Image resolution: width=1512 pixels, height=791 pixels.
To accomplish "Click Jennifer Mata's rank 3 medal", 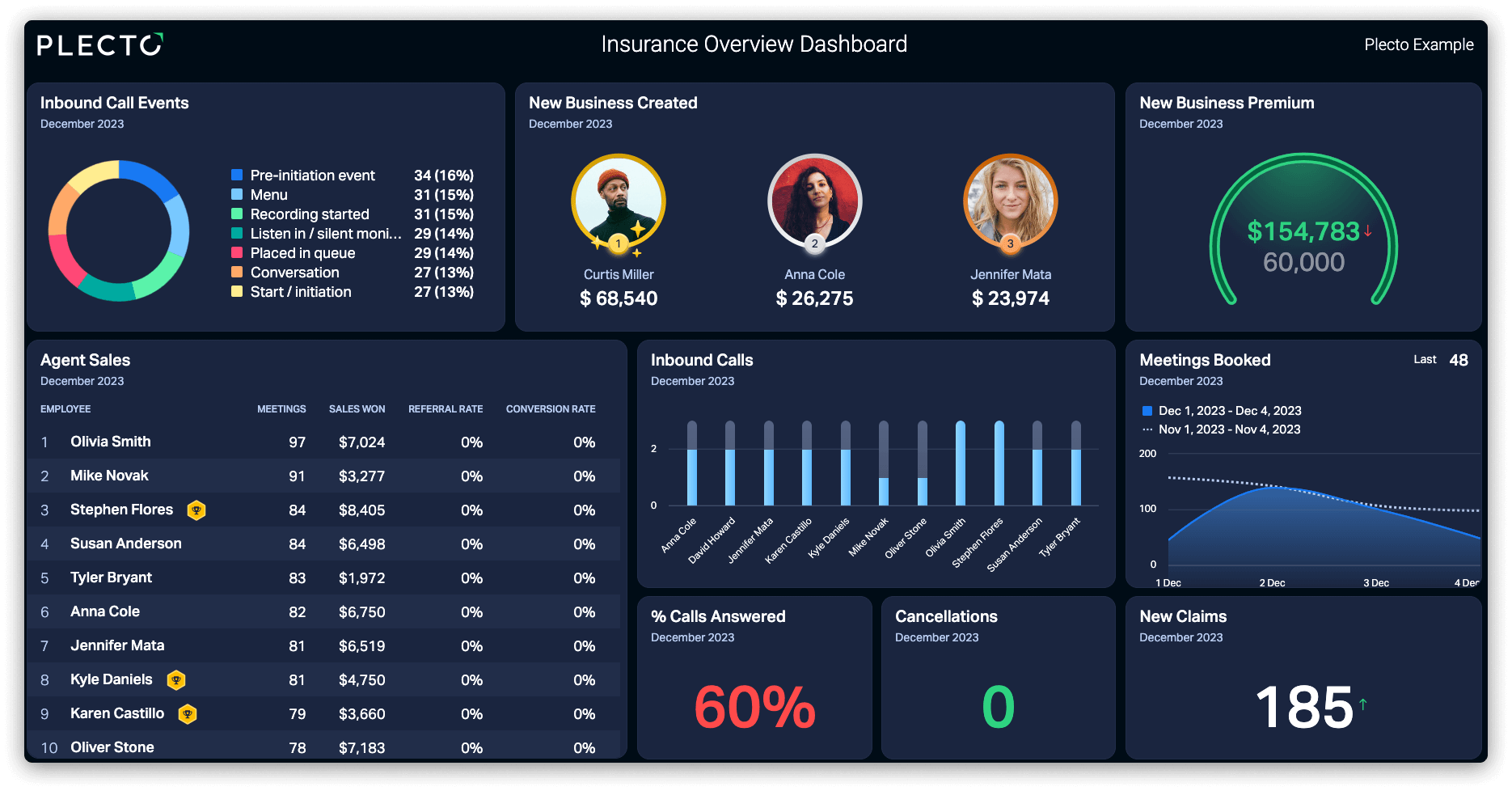I will (1010, 243).
